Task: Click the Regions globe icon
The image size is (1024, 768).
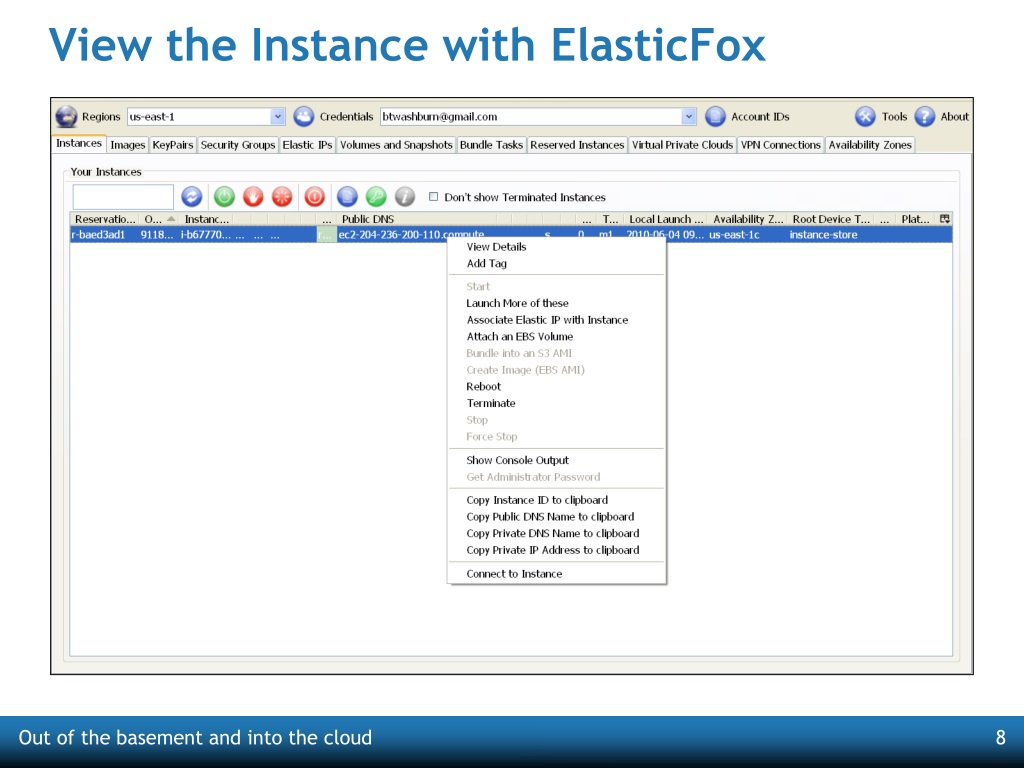Action: tap(67, 117)
